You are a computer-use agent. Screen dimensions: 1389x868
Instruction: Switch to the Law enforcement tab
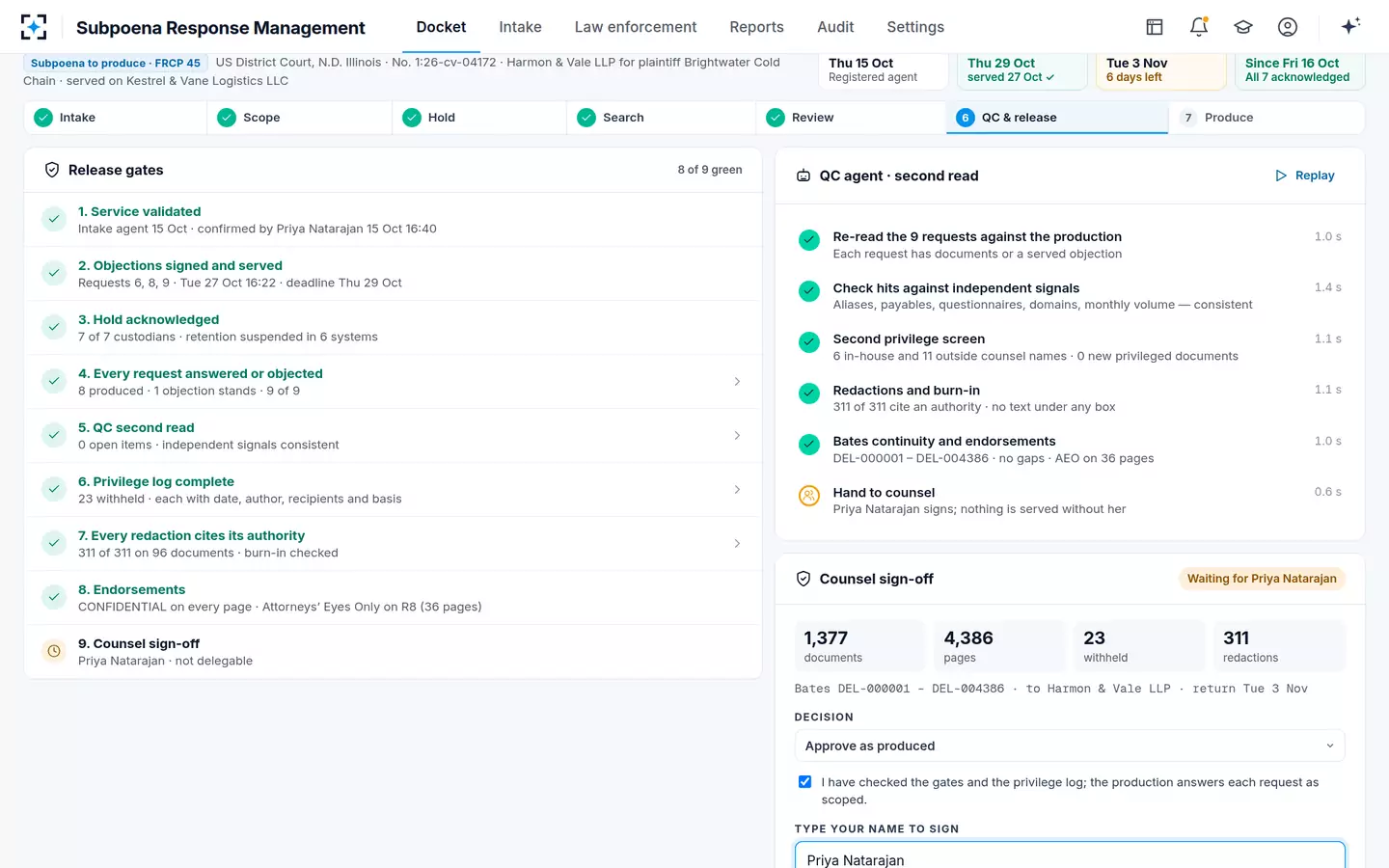[x=636, y=27]
